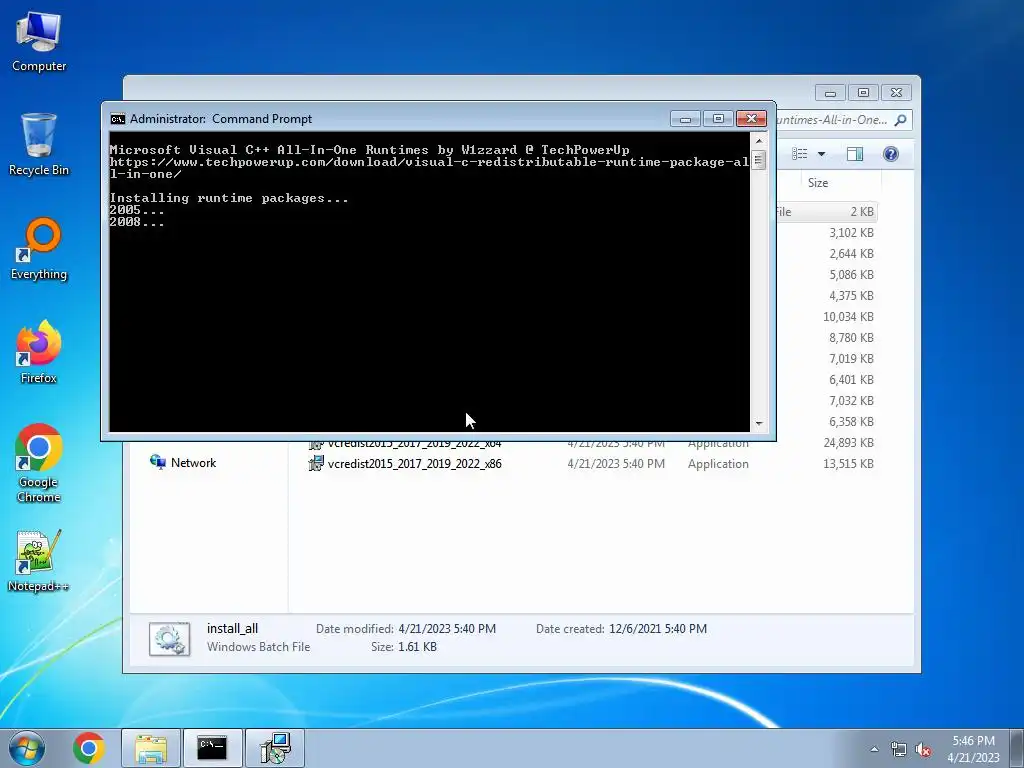Click the Date created value in details pane
This screenshot has height=768, width=1024.
(x=658, y=629)
